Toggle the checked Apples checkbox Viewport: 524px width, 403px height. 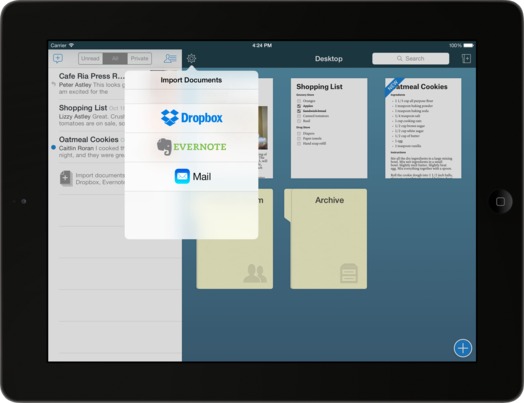[x=299, y=106]
